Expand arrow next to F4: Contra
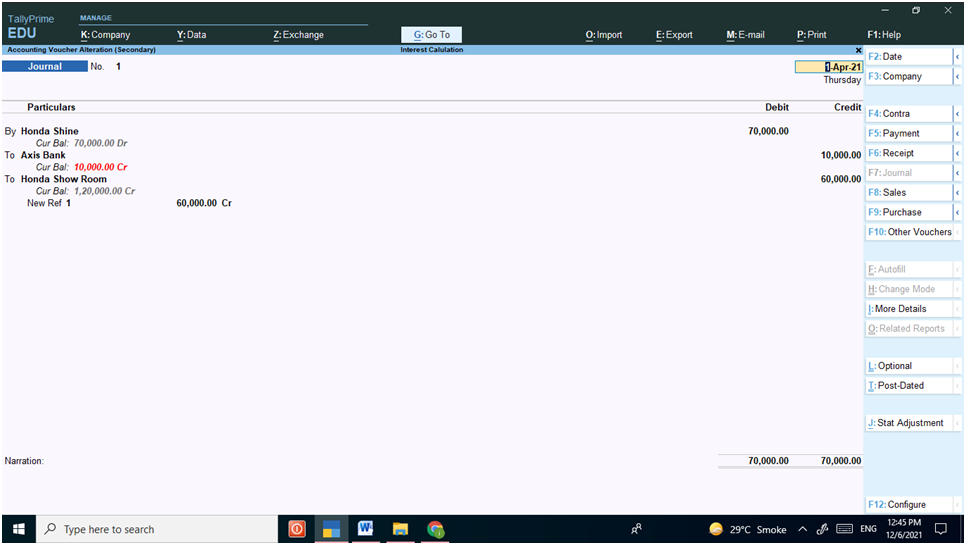 957,114
